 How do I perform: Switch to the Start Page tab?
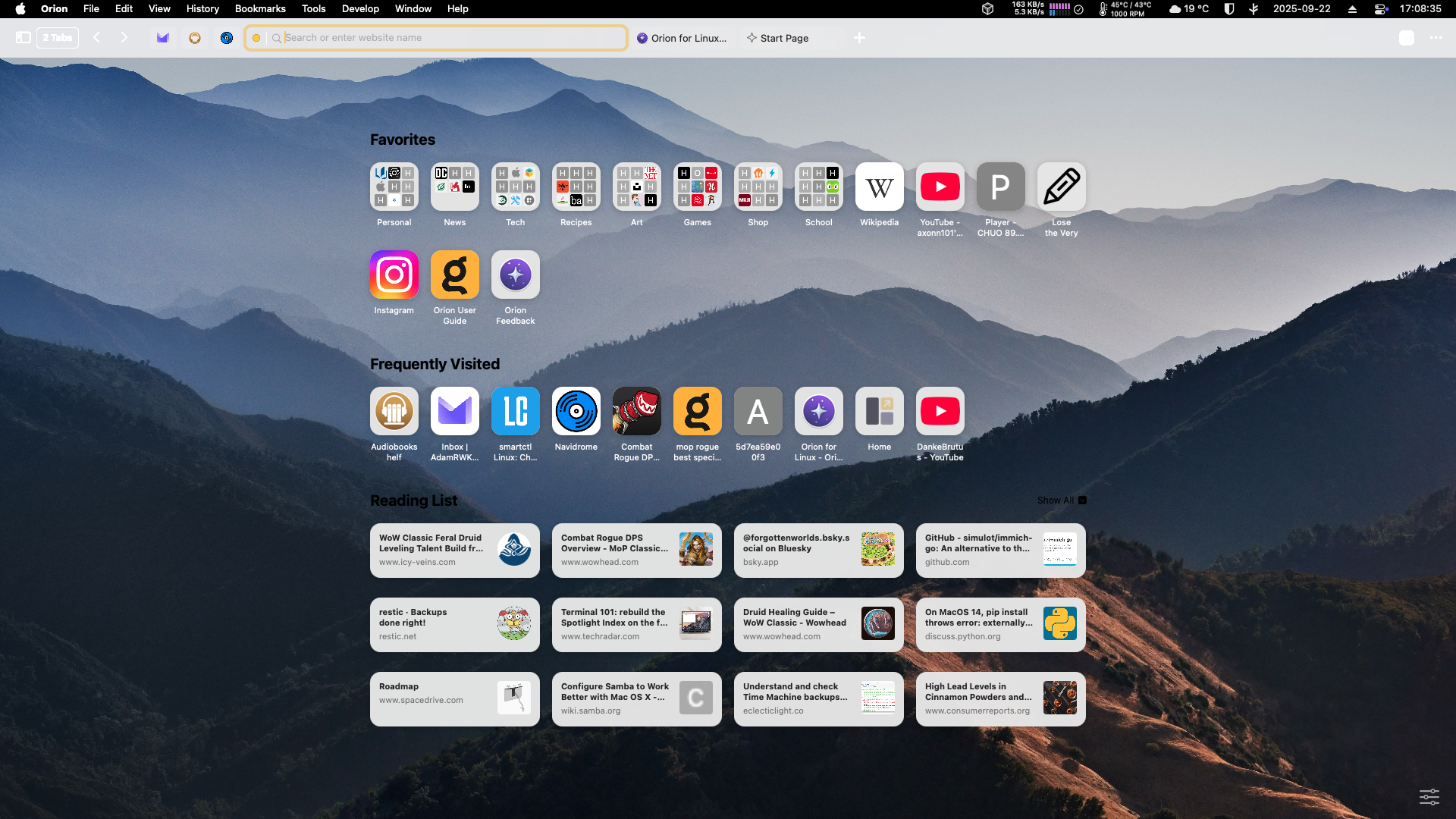[x=784, y=37]
